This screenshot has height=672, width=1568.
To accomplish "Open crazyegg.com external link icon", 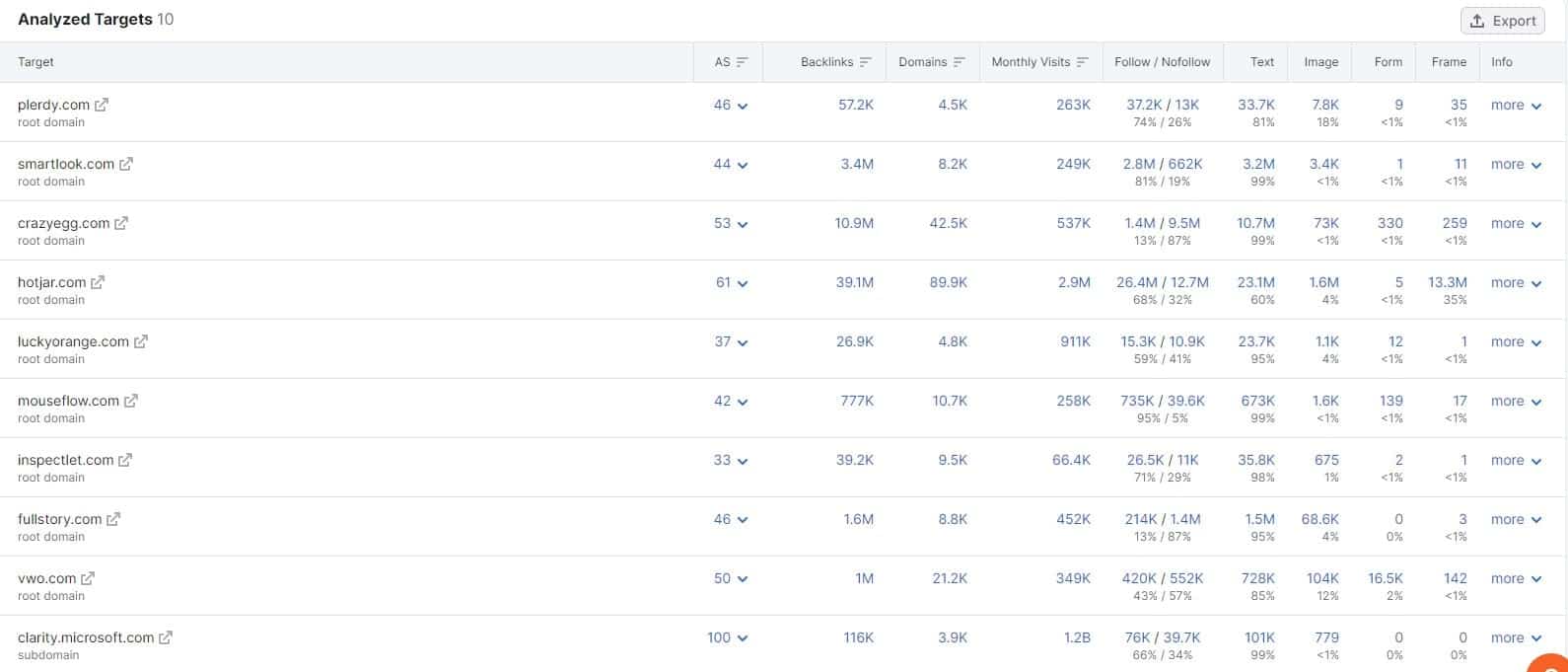I will (121, 223).
